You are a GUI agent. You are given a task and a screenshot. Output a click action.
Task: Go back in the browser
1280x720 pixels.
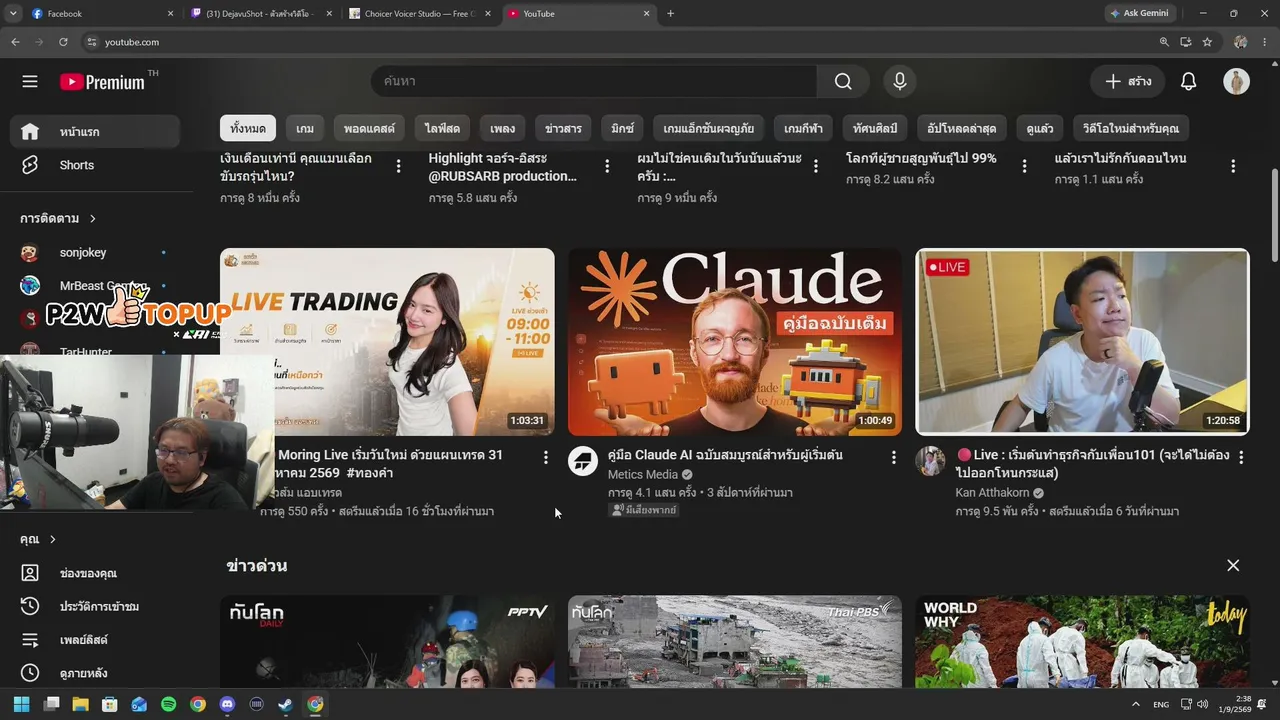(x=15, y=42)
